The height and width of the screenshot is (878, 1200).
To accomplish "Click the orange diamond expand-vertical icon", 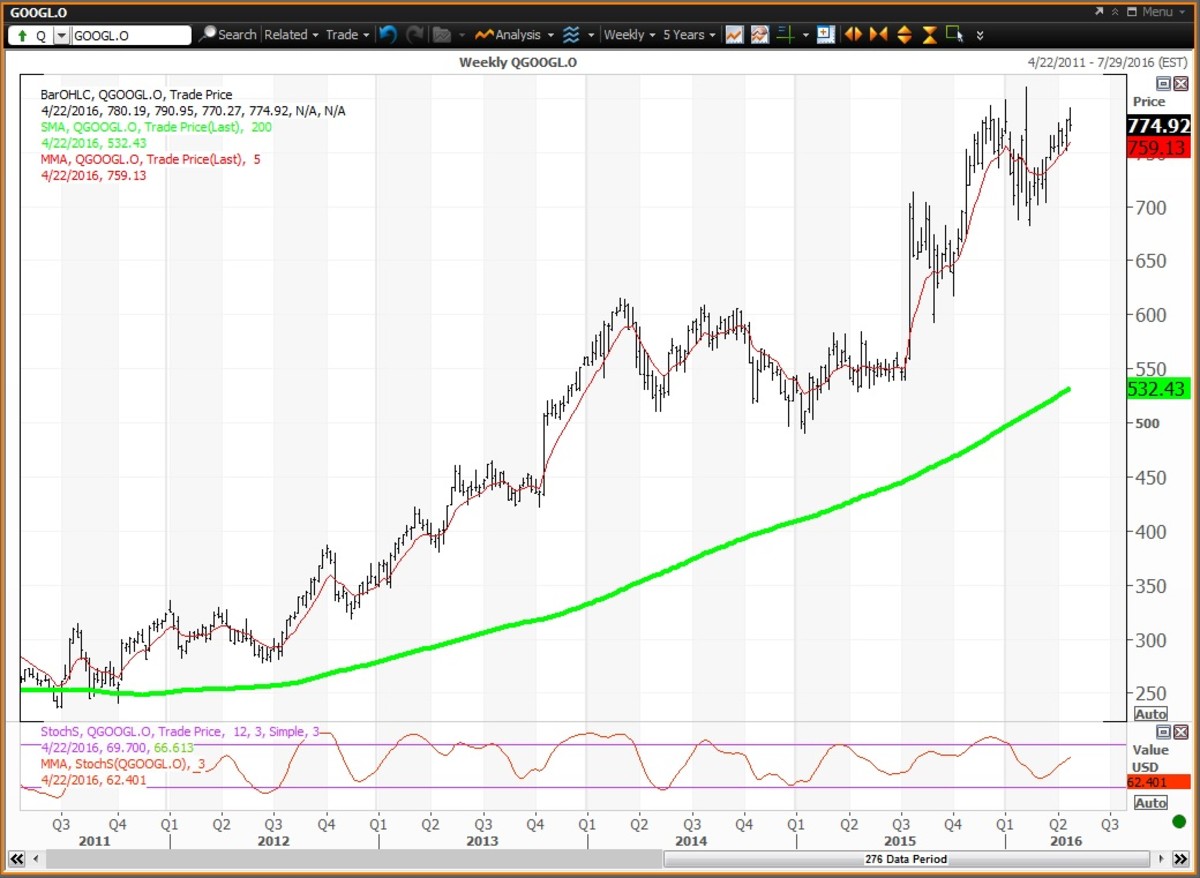I will (904, 34).
